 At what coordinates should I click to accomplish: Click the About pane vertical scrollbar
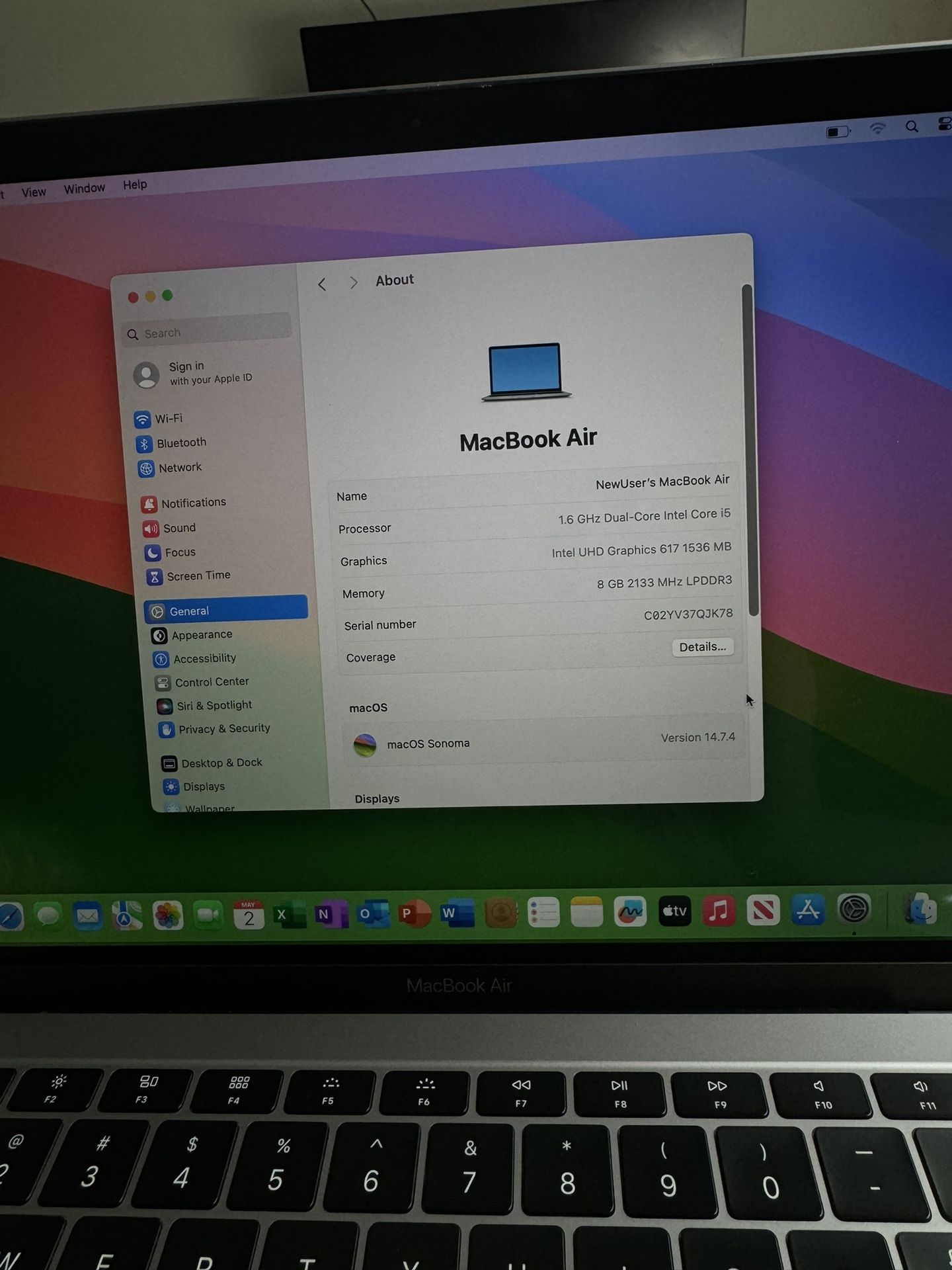(749, 450)
